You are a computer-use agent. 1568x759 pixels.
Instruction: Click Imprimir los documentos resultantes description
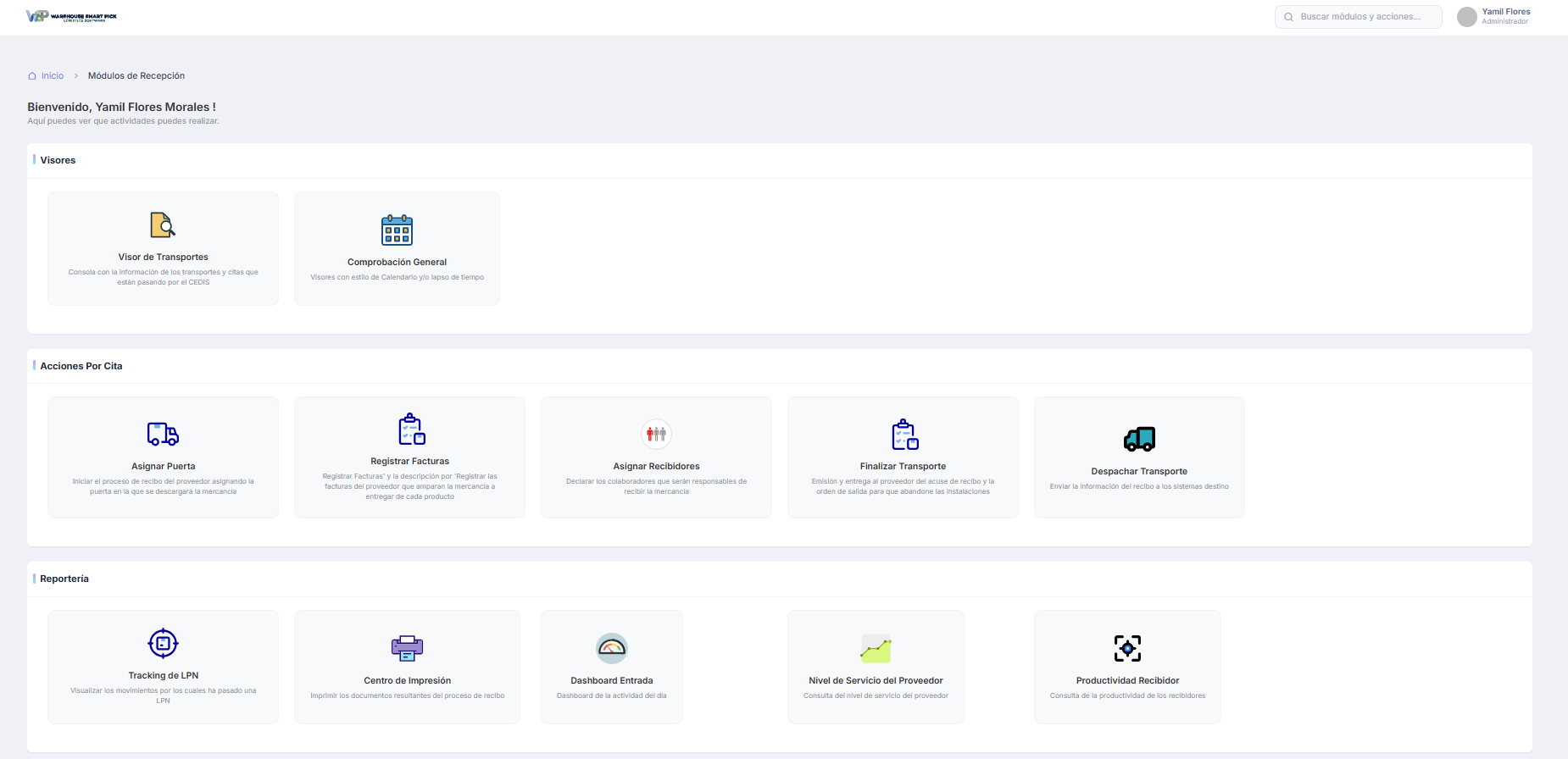[407, 695]
